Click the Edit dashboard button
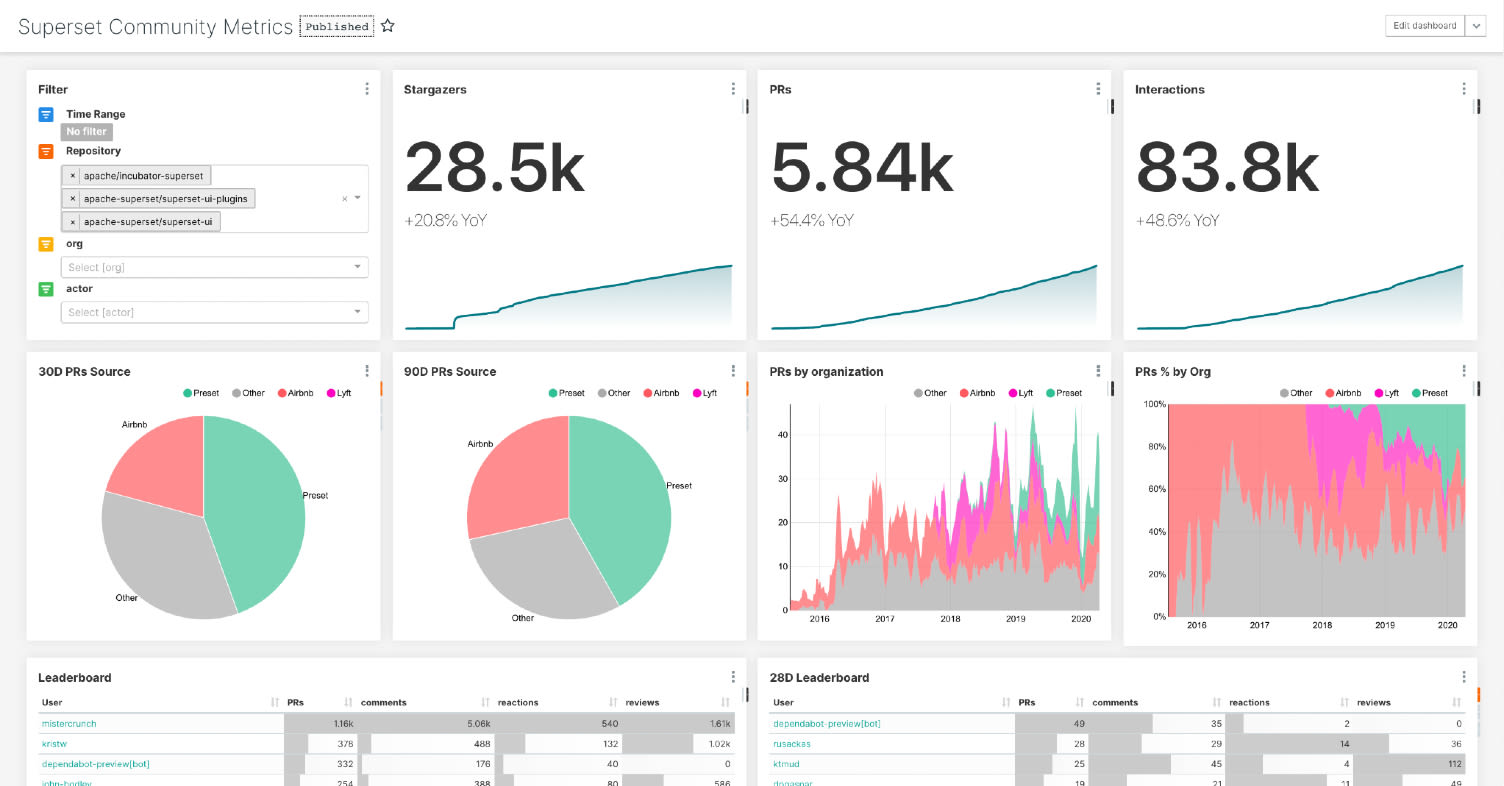The width and height of the screenshot is (1504, 786). click(x=1425, y=26)
